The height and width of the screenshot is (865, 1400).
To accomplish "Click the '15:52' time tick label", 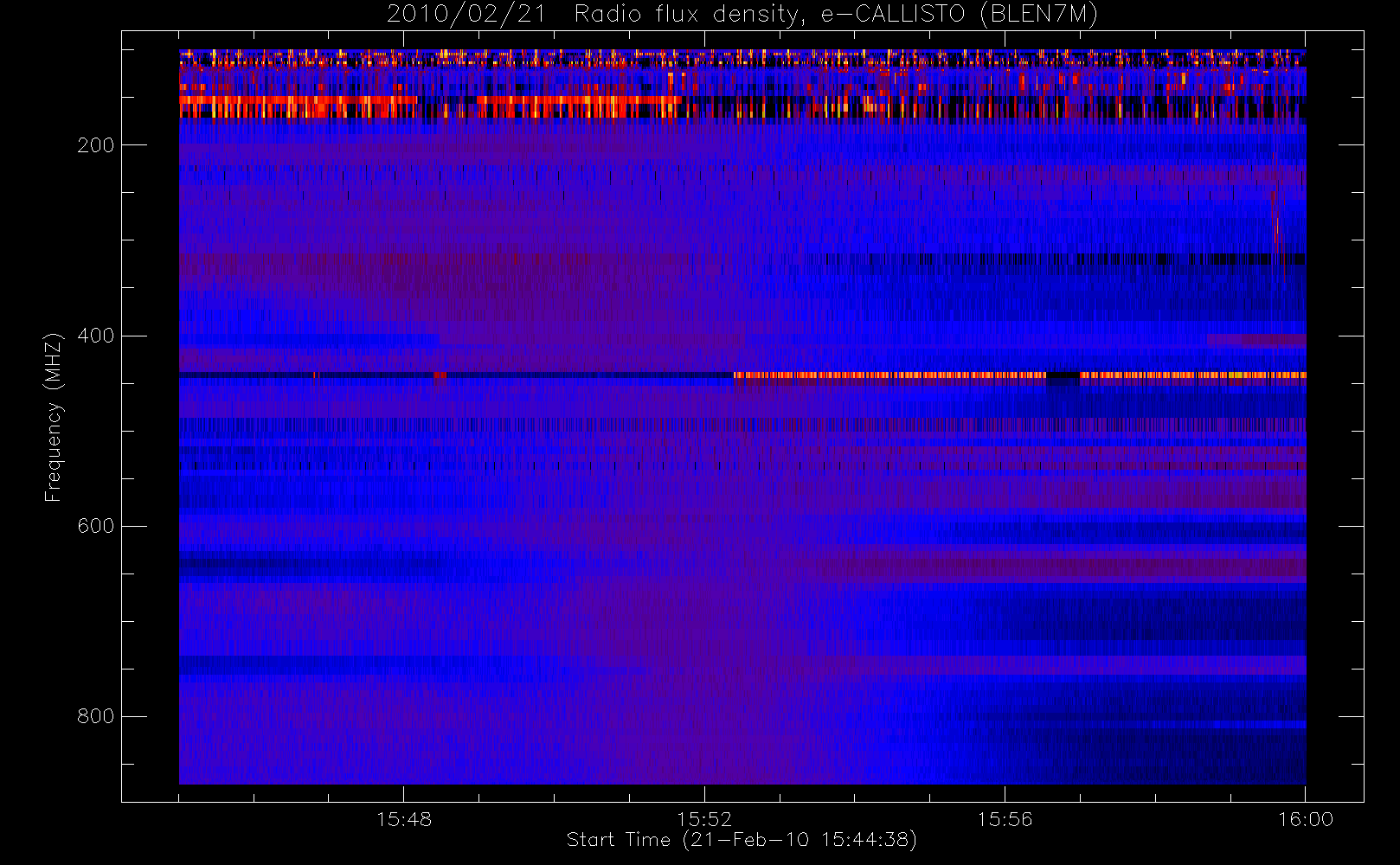I will coord(704,819).
